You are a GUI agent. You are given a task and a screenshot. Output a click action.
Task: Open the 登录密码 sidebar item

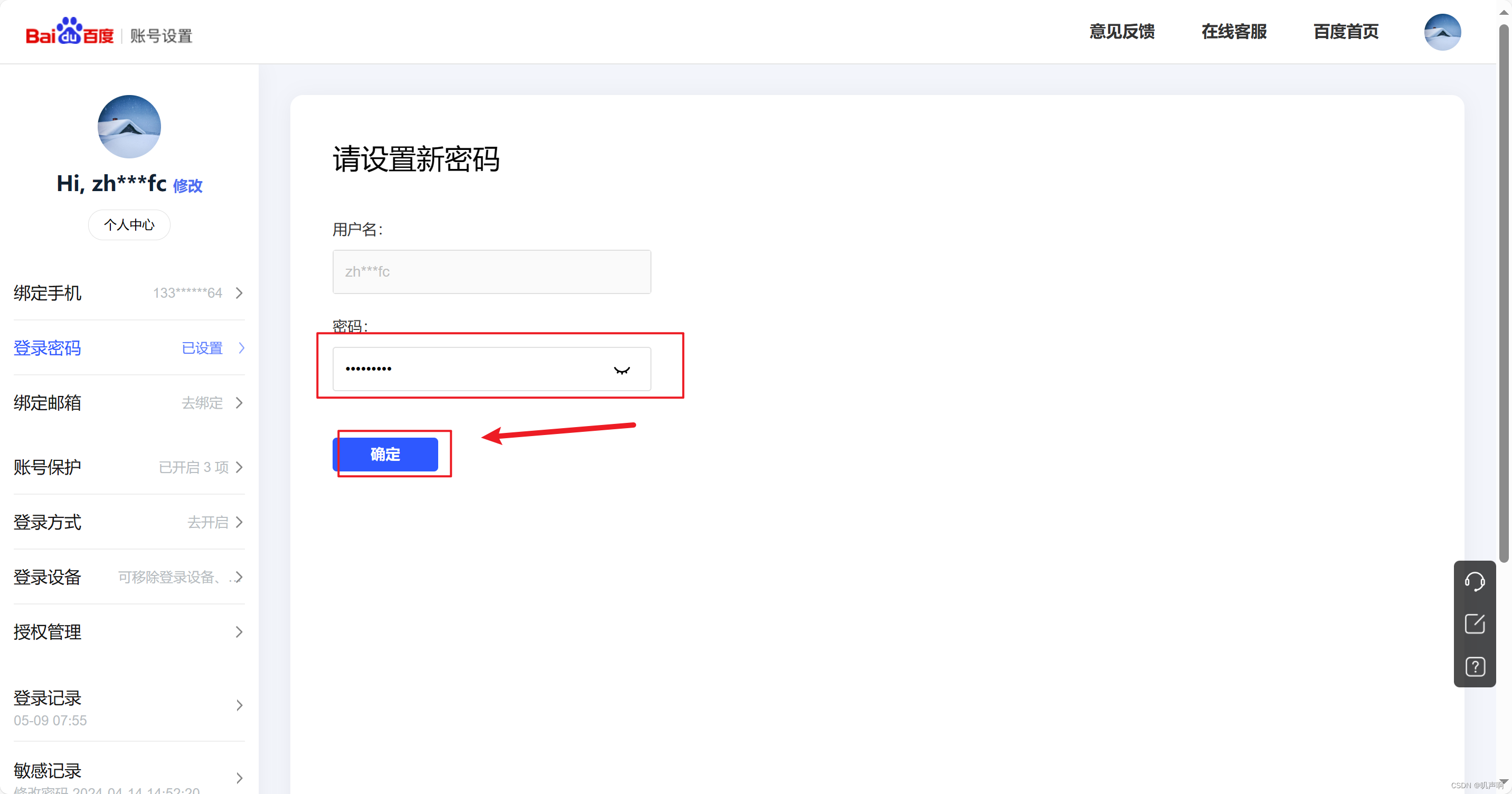point(47,348)
